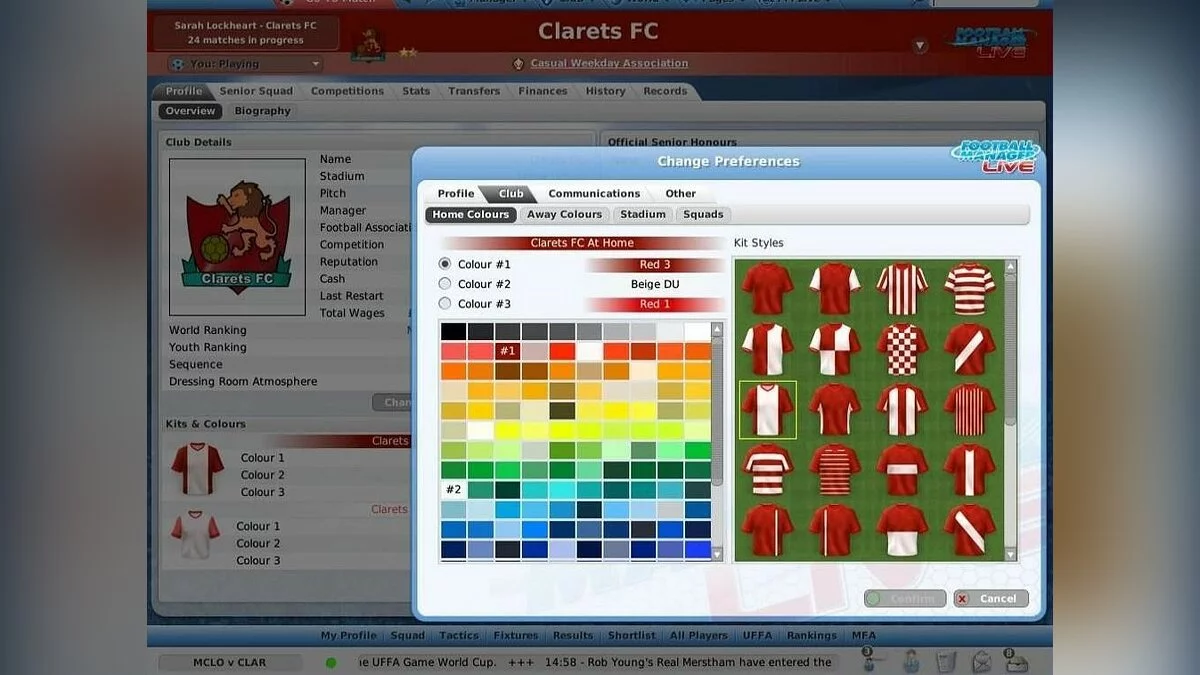Image resolution: width=1200 pixels, height=675 pixels.
Task: Click the Kit Styles scrollbar up arrow
Action: [1010, 267]
